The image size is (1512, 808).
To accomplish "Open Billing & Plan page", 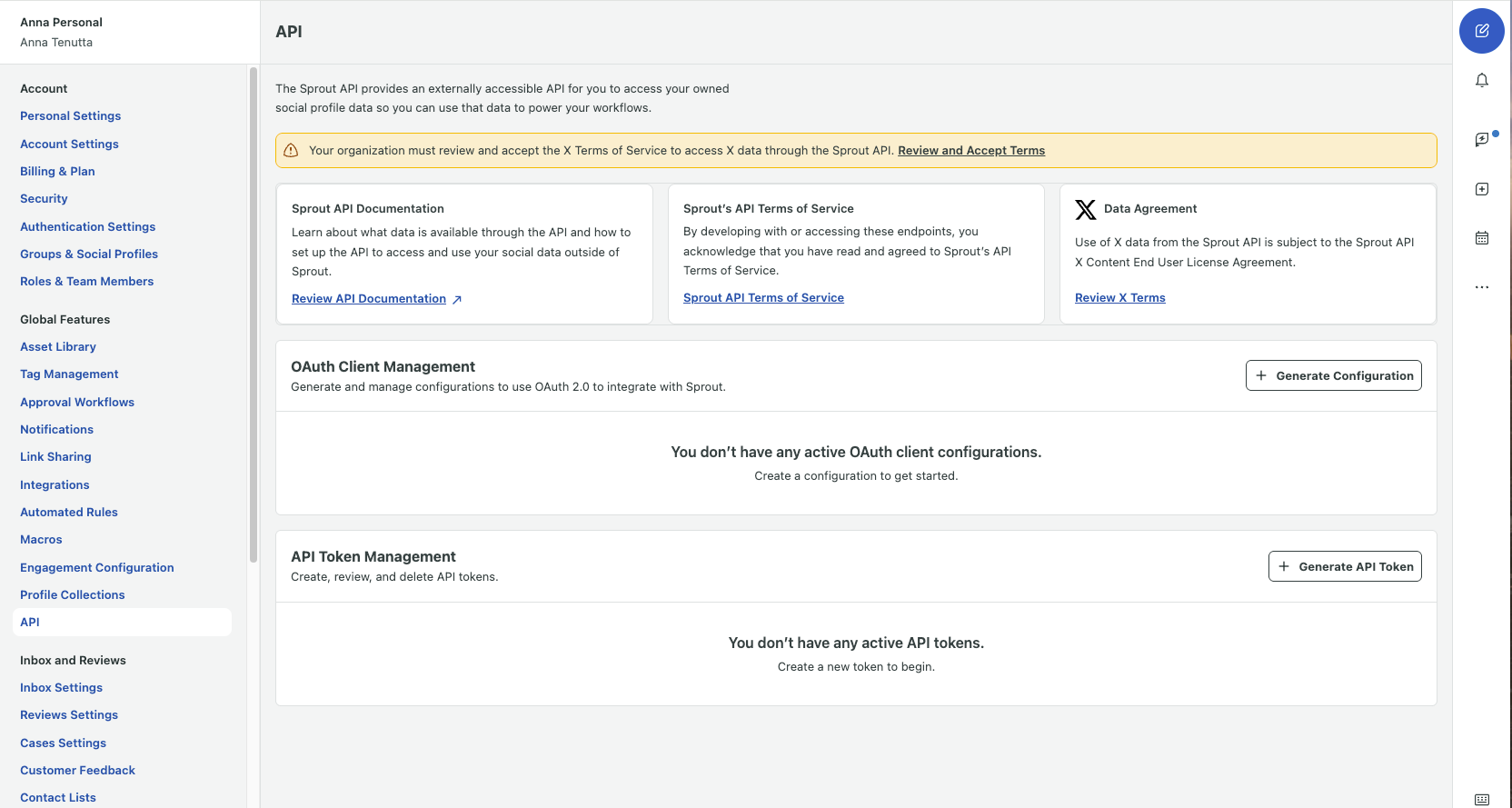I will click(x=57, y=172).
